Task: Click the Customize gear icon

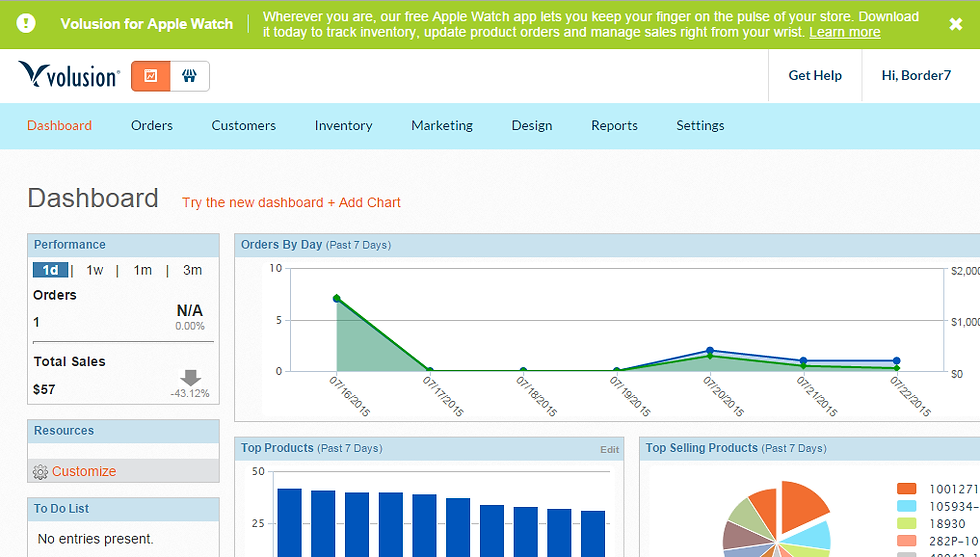Action: pyautogui.click(x=41, y=472)
